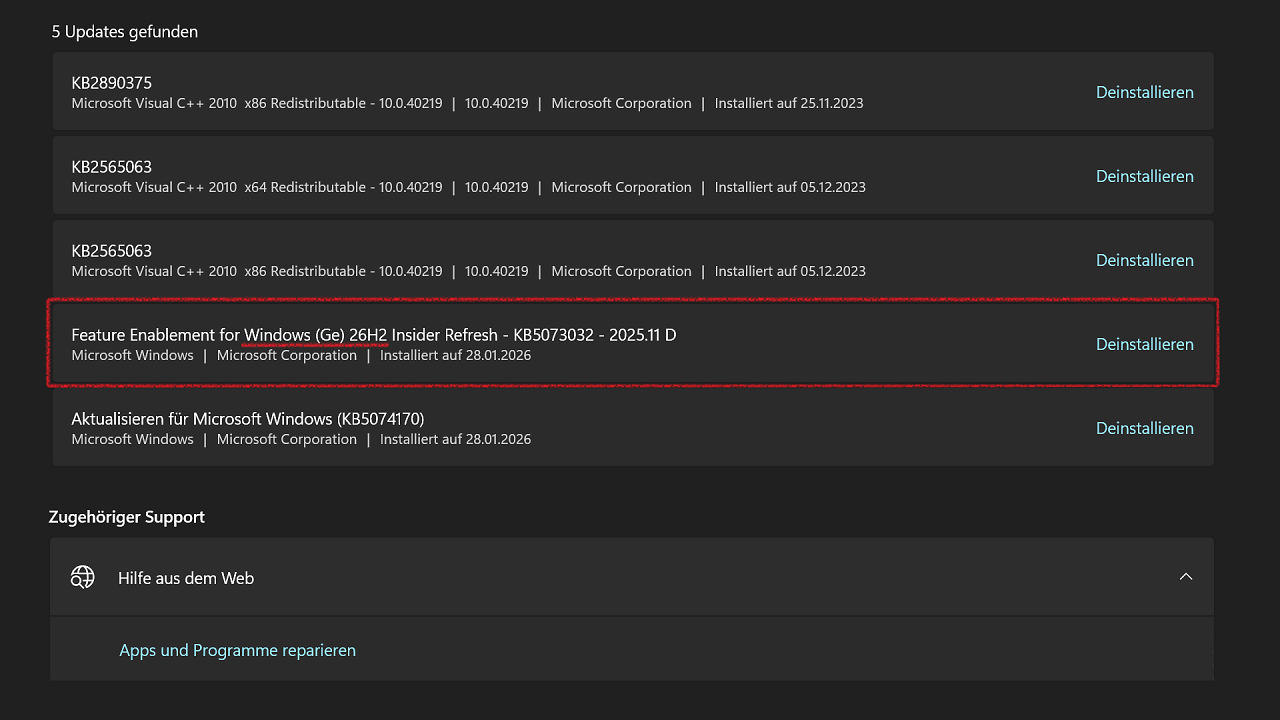This screenshot has width=1280, height=720.
Task: Click Aktualisieren für Microsoft Windows (KB5074170) title
Action: click(x=248, y=419)
